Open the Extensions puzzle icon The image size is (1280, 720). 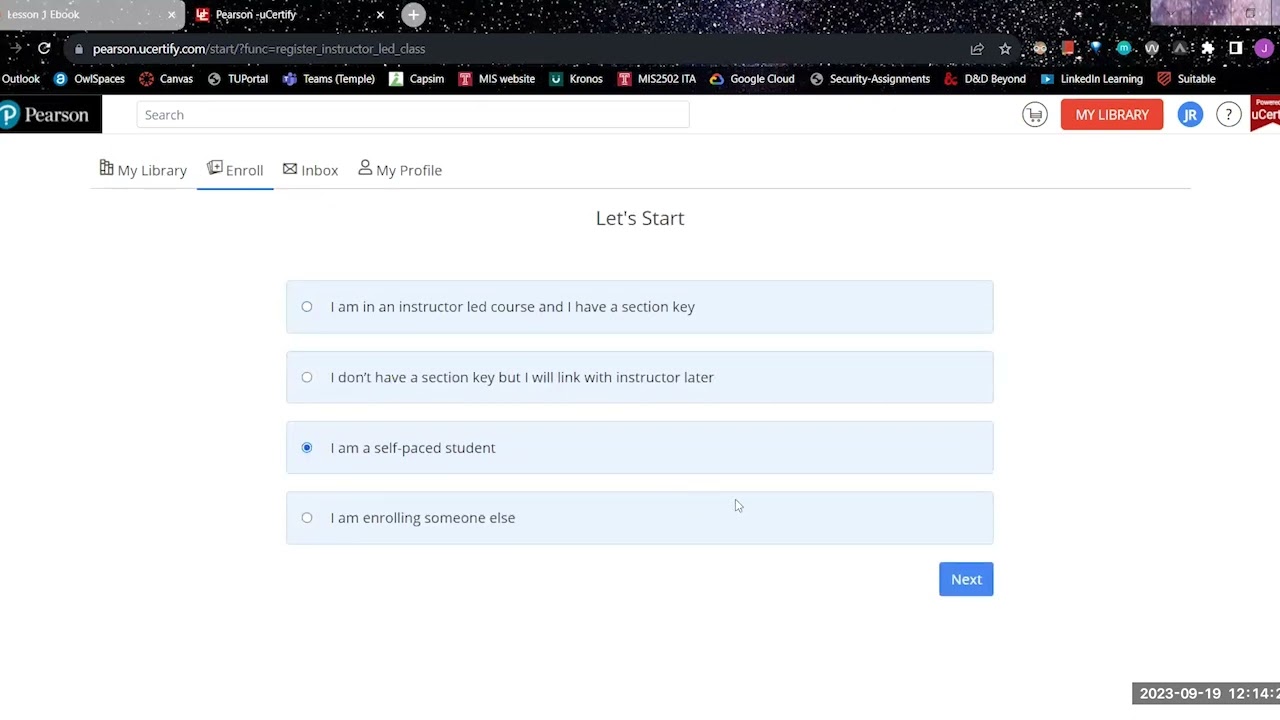click(x=1208, y=48)
